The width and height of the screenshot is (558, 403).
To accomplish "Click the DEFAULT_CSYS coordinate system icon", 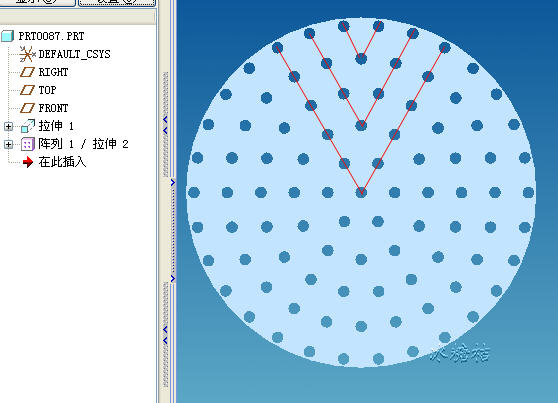I will coord(27,54).
